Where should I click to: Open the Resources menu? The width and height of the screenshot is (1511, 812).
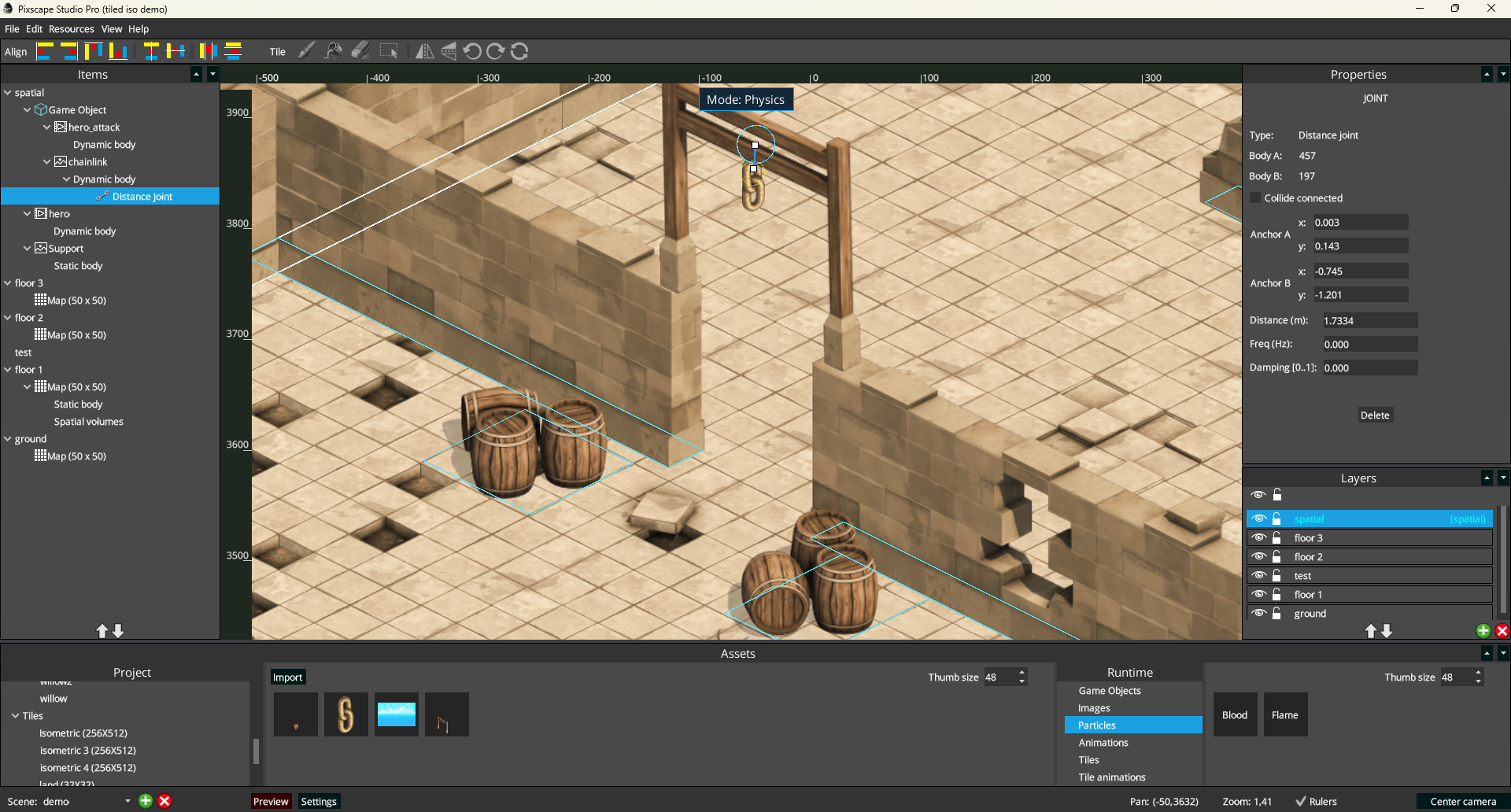pos(72,29)
